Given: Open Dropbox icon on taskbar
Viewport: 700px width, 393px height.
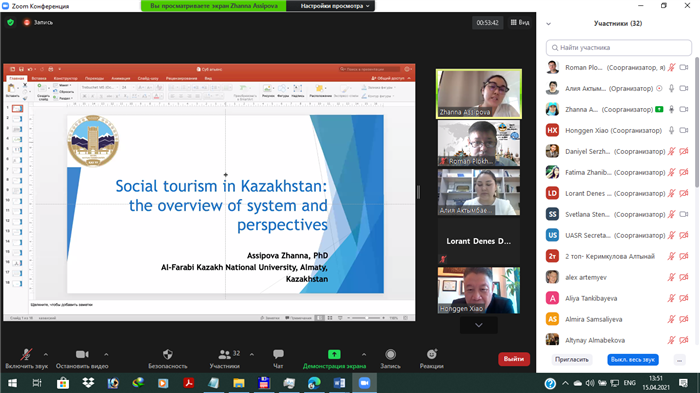Looking at the screenshot, I should tap(88, 383).
